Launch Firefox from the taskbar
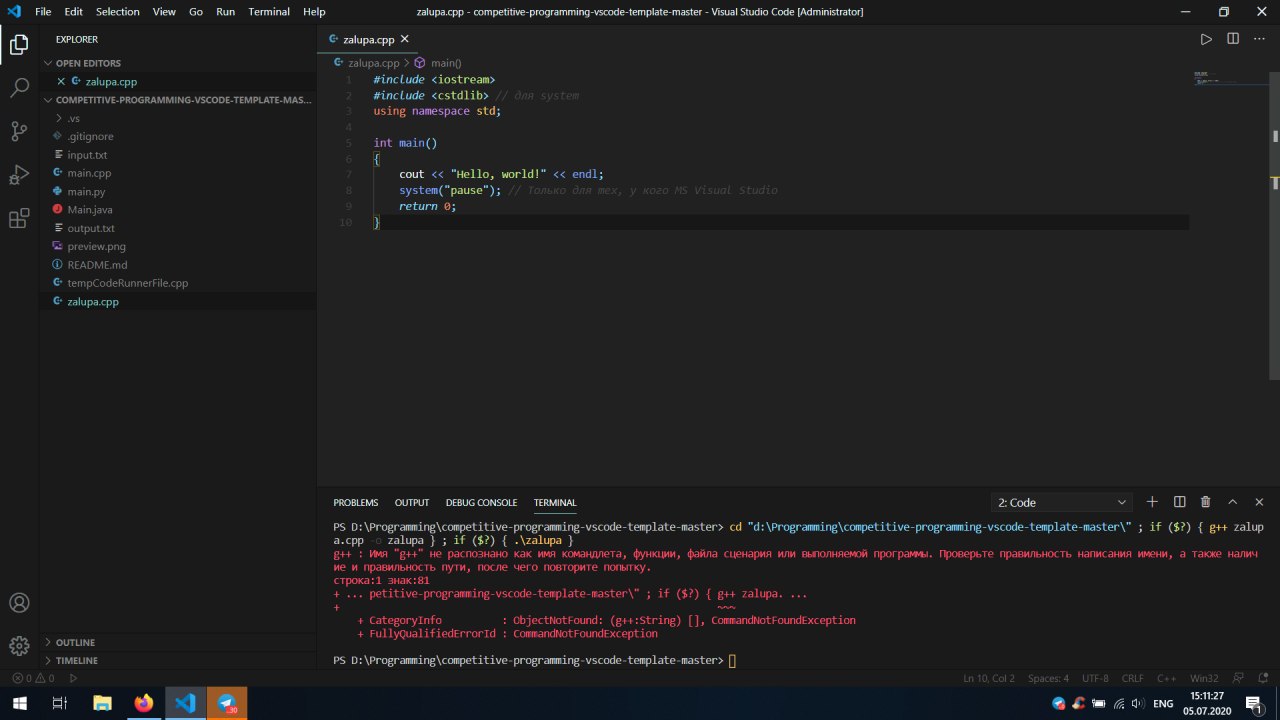 144,703
